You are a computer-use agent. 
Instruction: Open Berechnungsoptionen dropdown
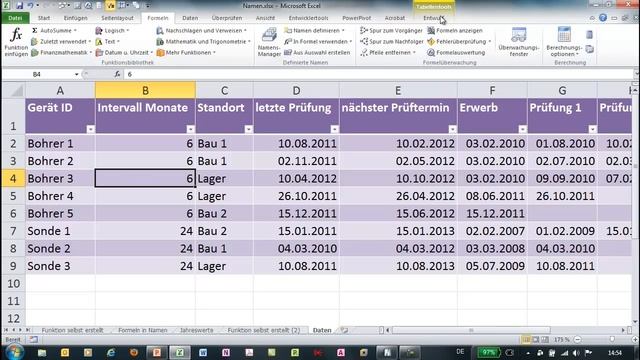pos(564,42)
